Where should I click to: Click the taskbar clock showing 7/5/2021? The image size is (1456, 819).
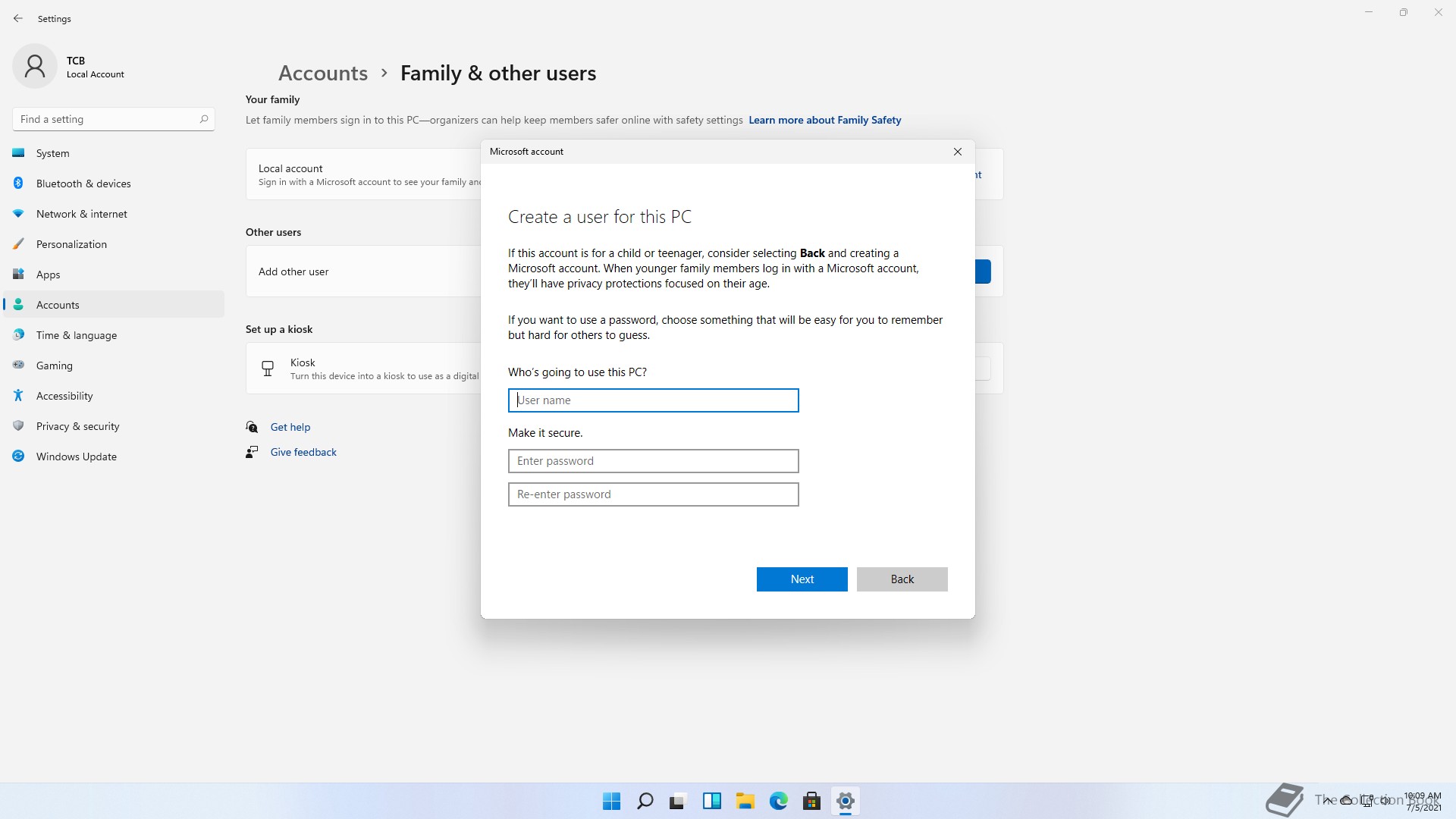click(1423, 802)
